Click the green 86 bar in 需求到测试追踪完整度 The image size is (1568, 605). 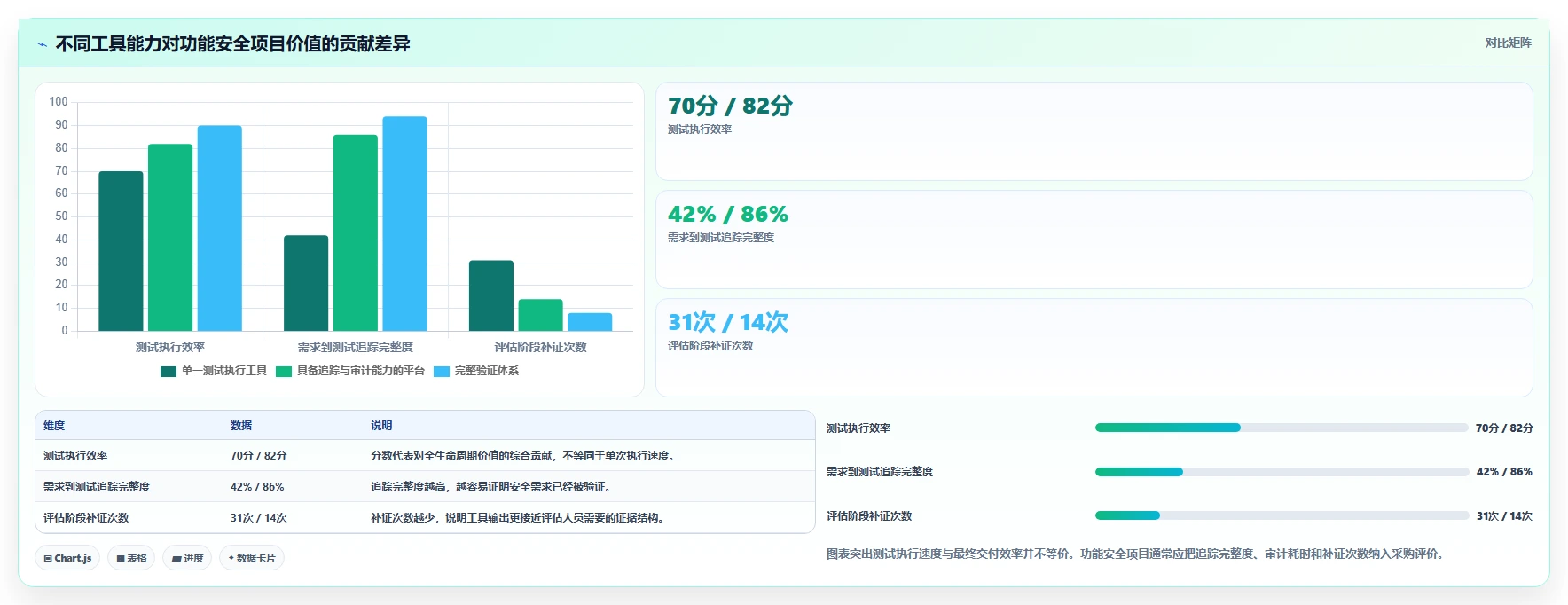coord(356,233)
